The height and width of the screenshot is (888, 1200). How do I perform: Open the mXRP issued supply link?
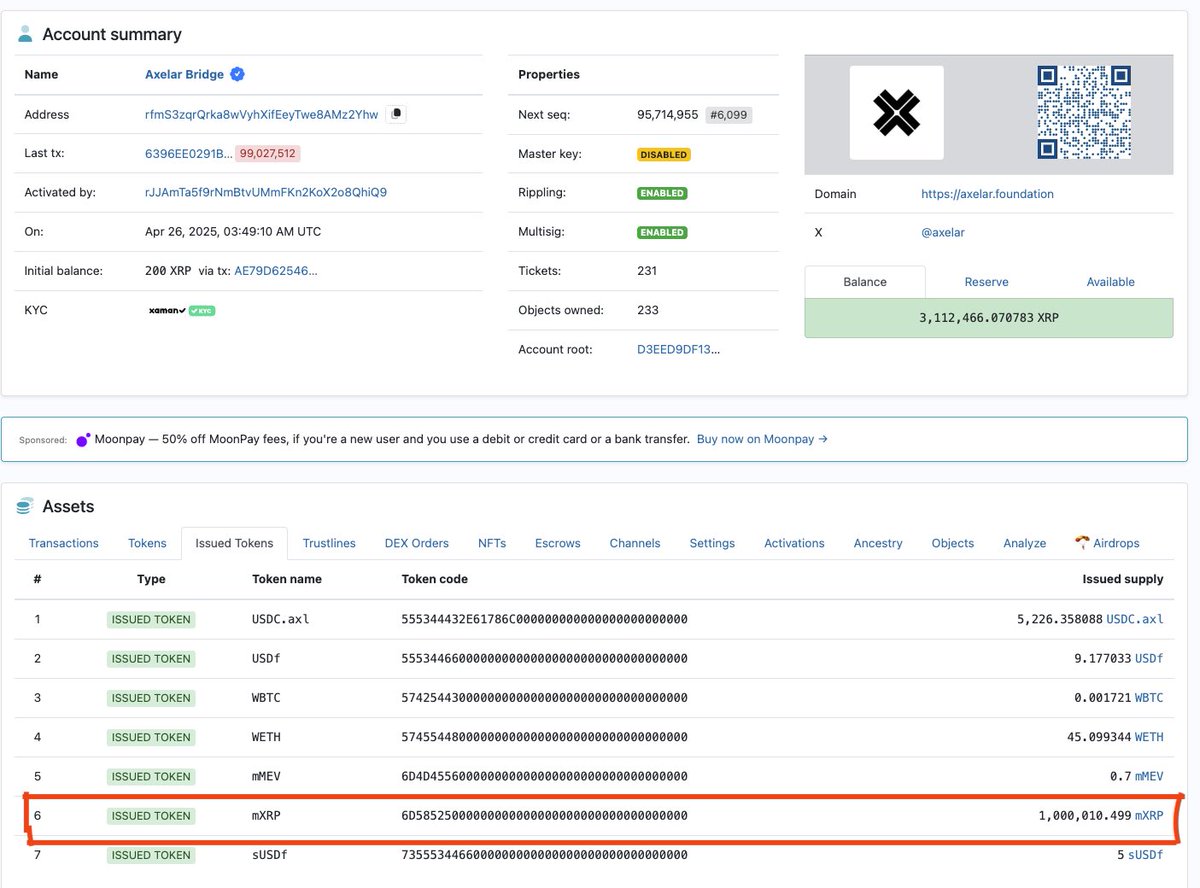point(1149,815)
